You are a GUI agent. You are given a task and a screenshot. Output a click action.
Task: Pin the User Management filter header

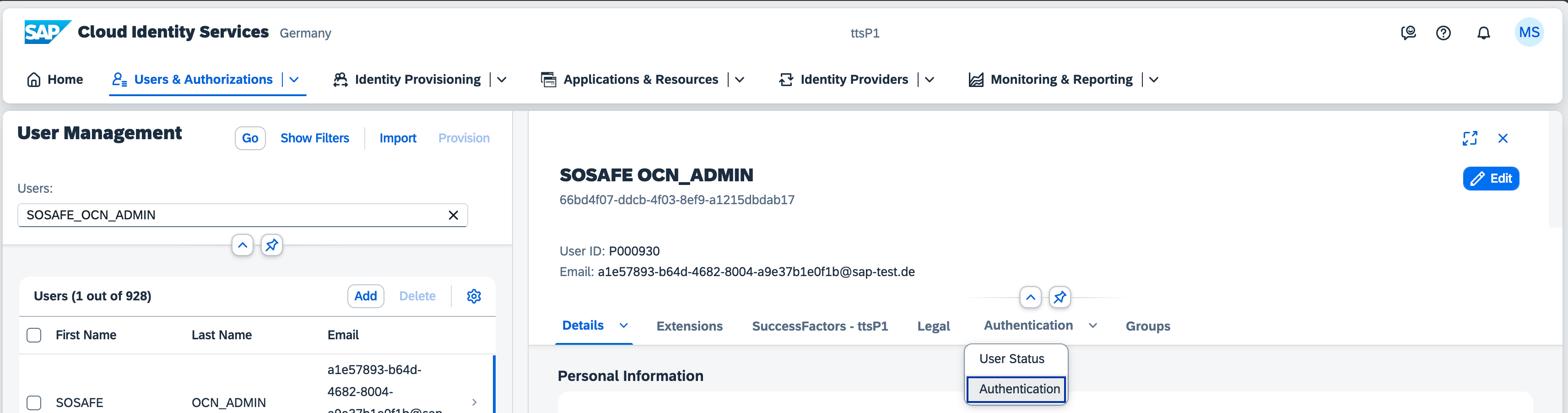[271, 245]
